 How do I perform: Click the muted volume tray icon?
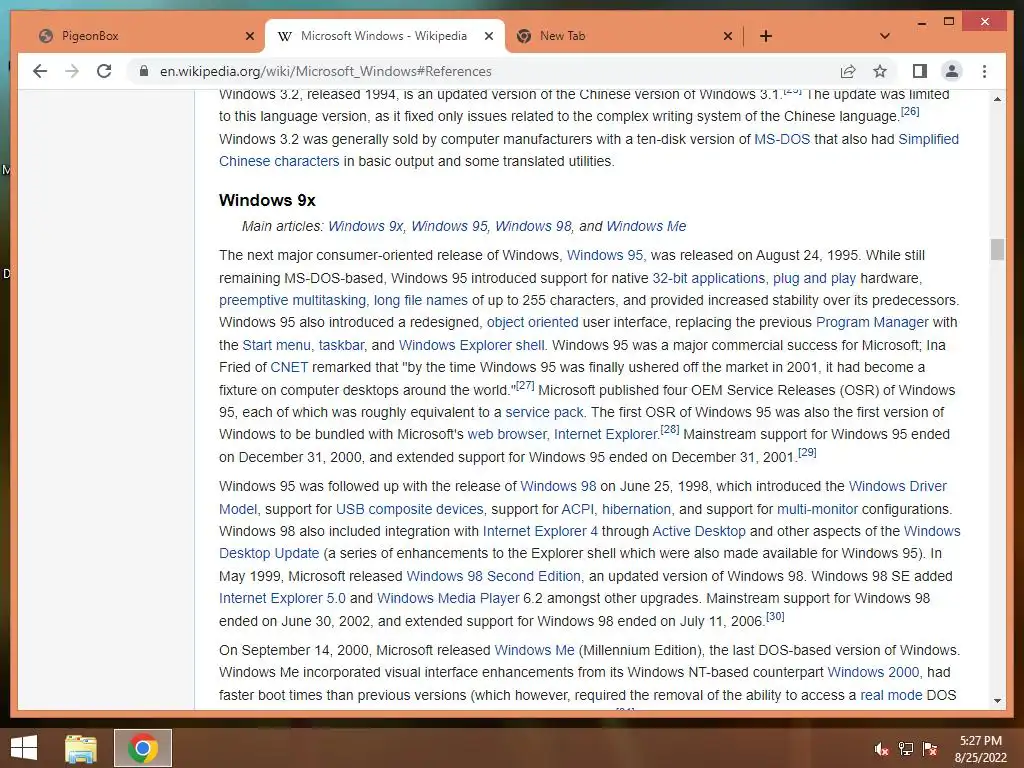(x=881, y=748)
